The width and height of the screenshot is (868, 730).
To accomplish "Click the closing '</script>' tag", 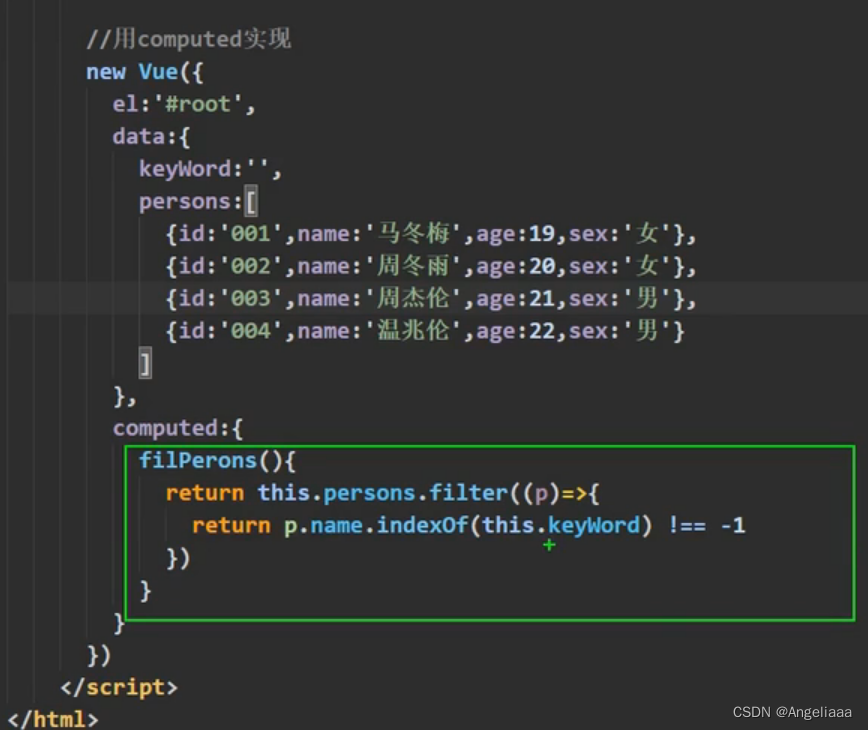I will (119, 687).
